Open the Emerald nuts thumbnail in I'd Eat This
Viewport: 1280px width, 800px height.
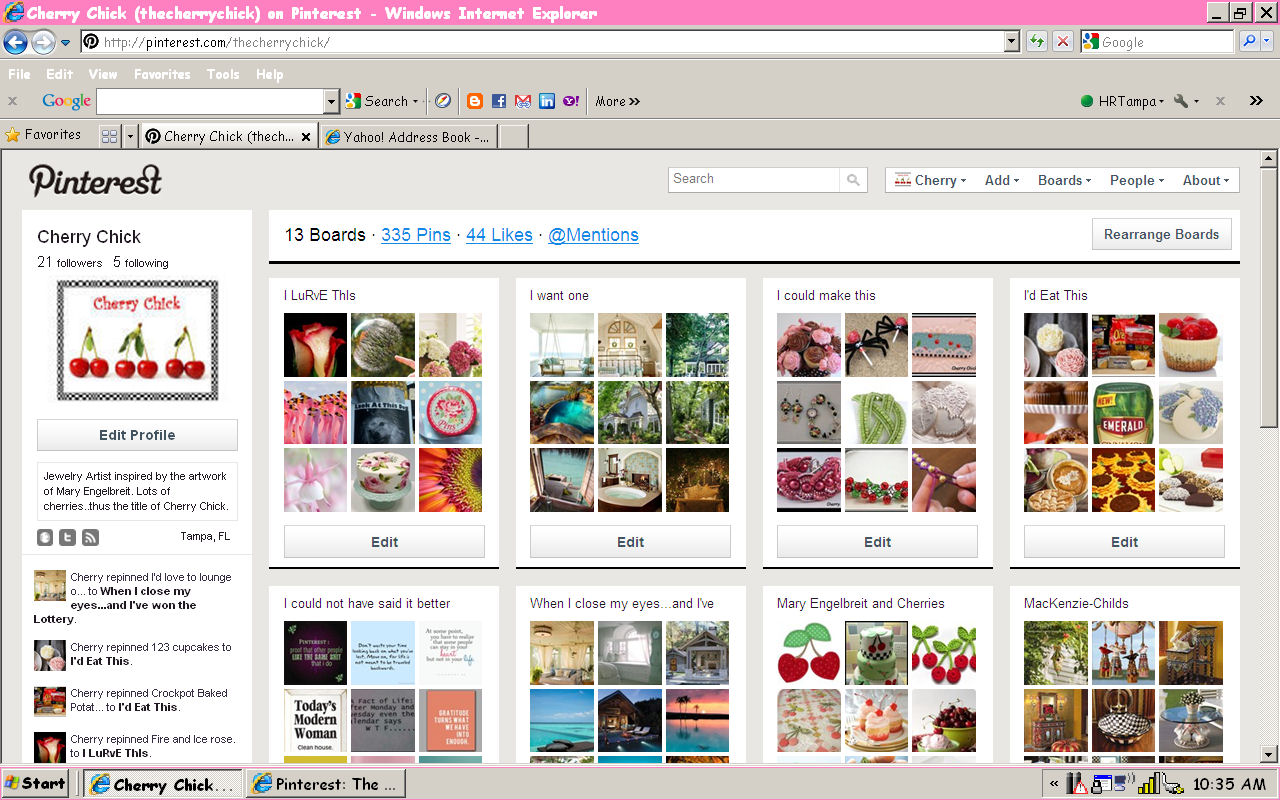point(1123,412)
